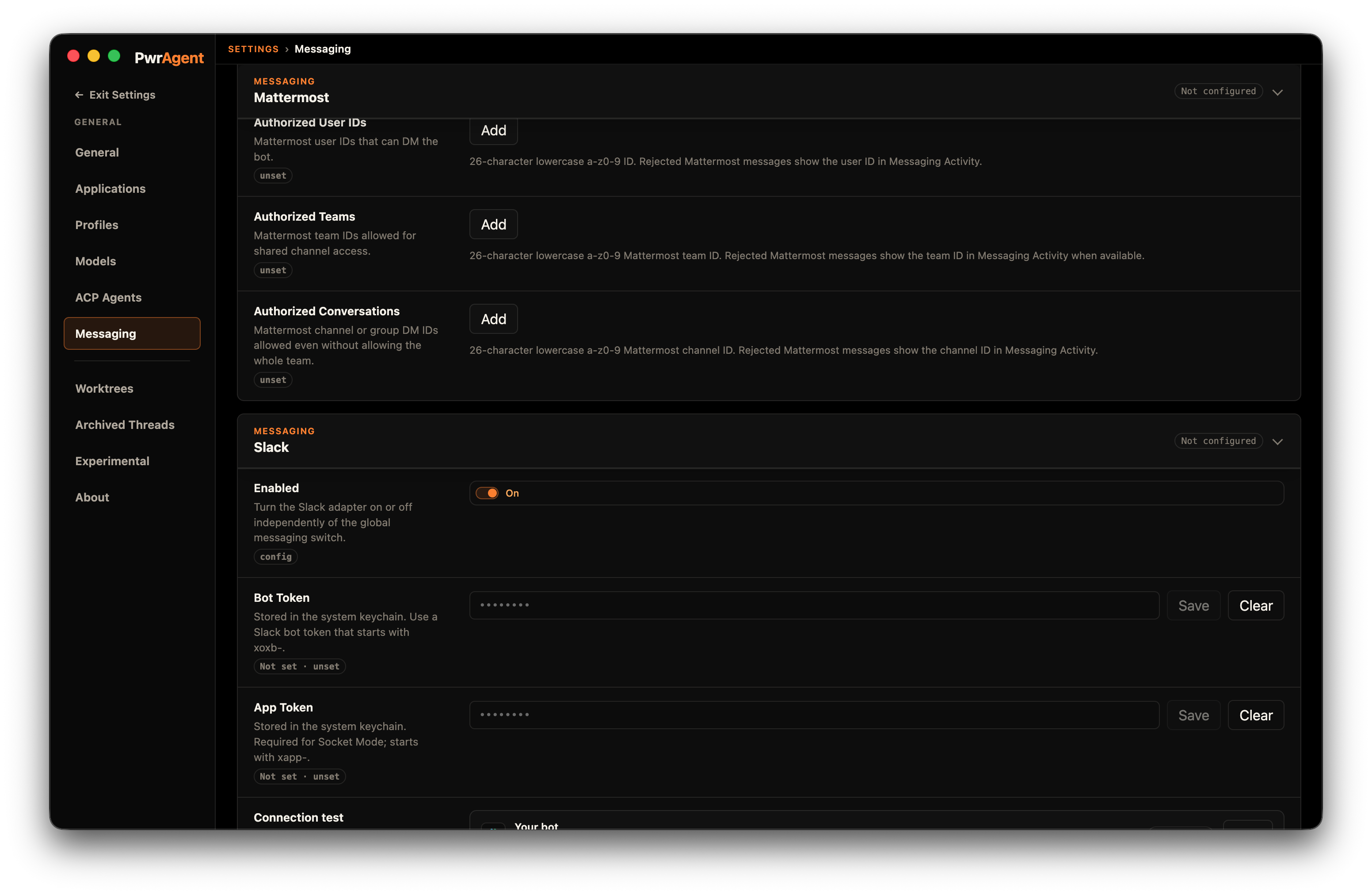Click Mattermost Not configured status badge

[1218, 91]
